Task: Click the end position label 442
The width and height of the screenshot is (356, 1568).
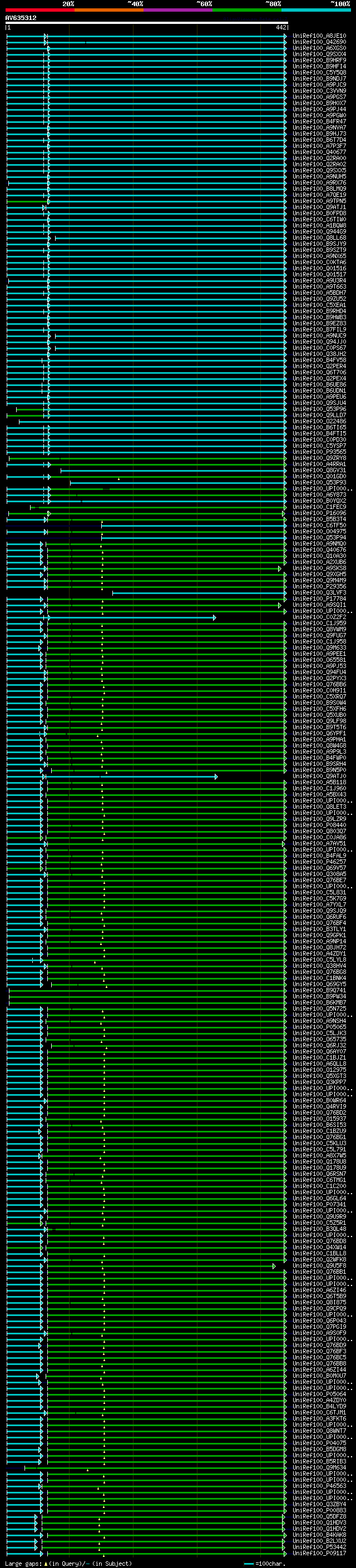Action: click(x=280, y=27)
